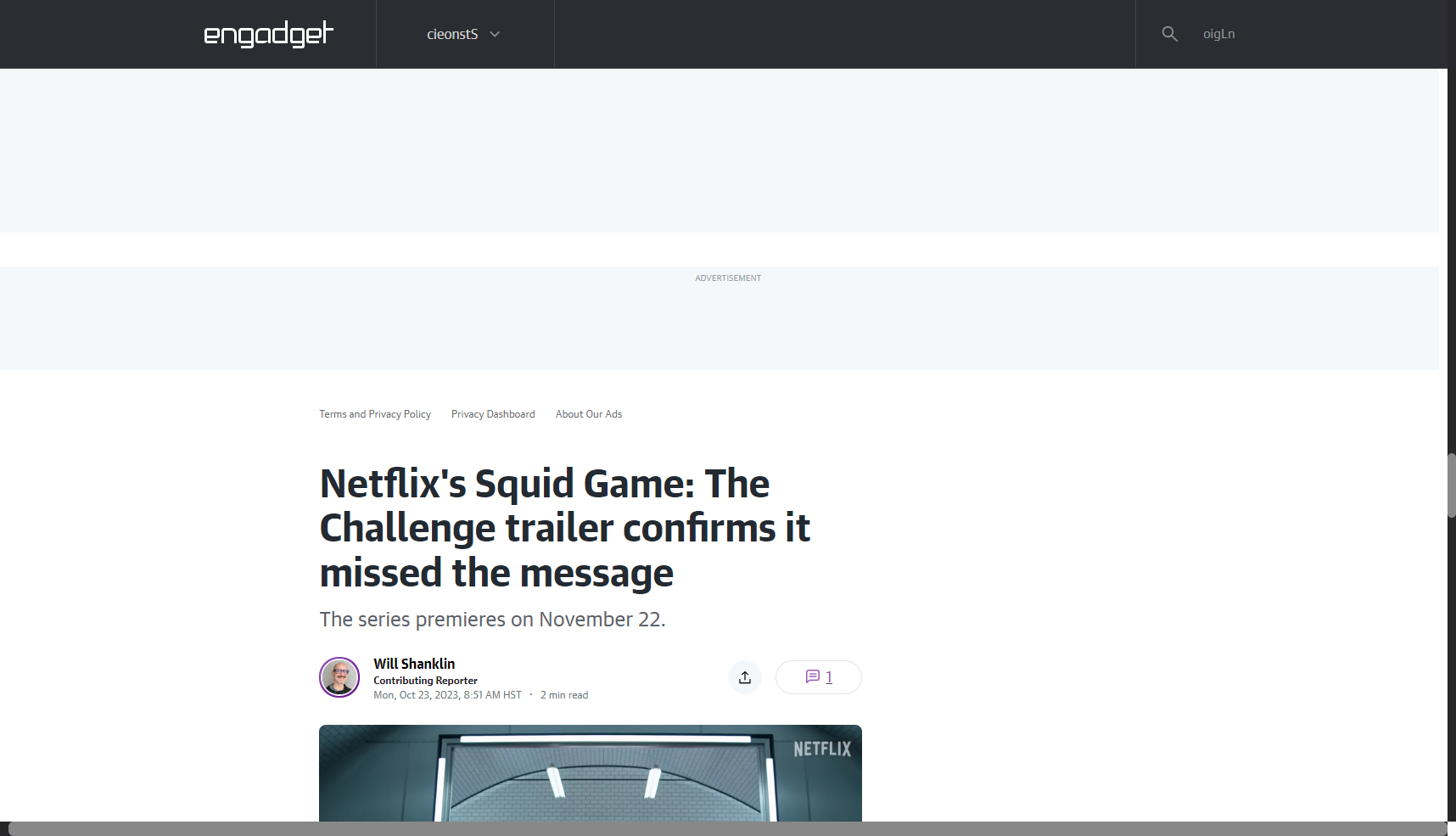Visit the About Our Ads link
Image resolution: width=1456 pixels, height=836 pixels.
(589, 414)
